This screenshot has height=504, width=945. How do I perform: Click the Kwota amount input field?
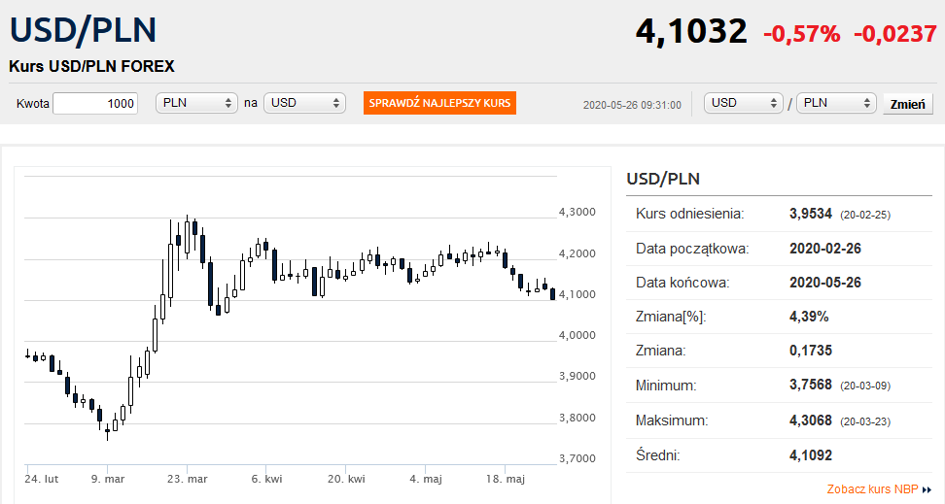click(x=95, y=104)
